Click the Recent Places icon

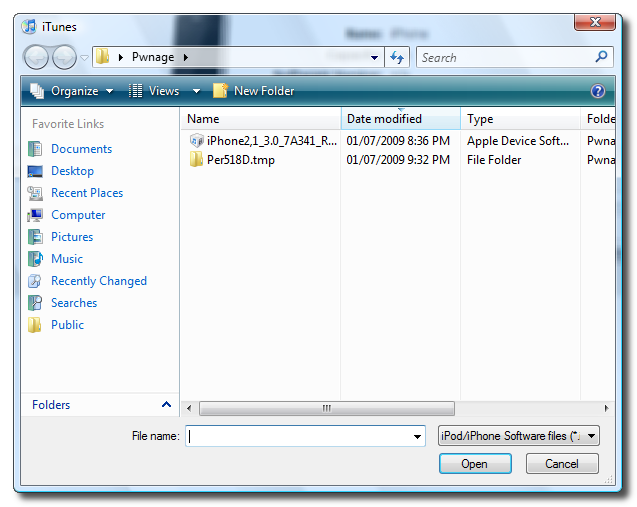(x=35, y=193)
